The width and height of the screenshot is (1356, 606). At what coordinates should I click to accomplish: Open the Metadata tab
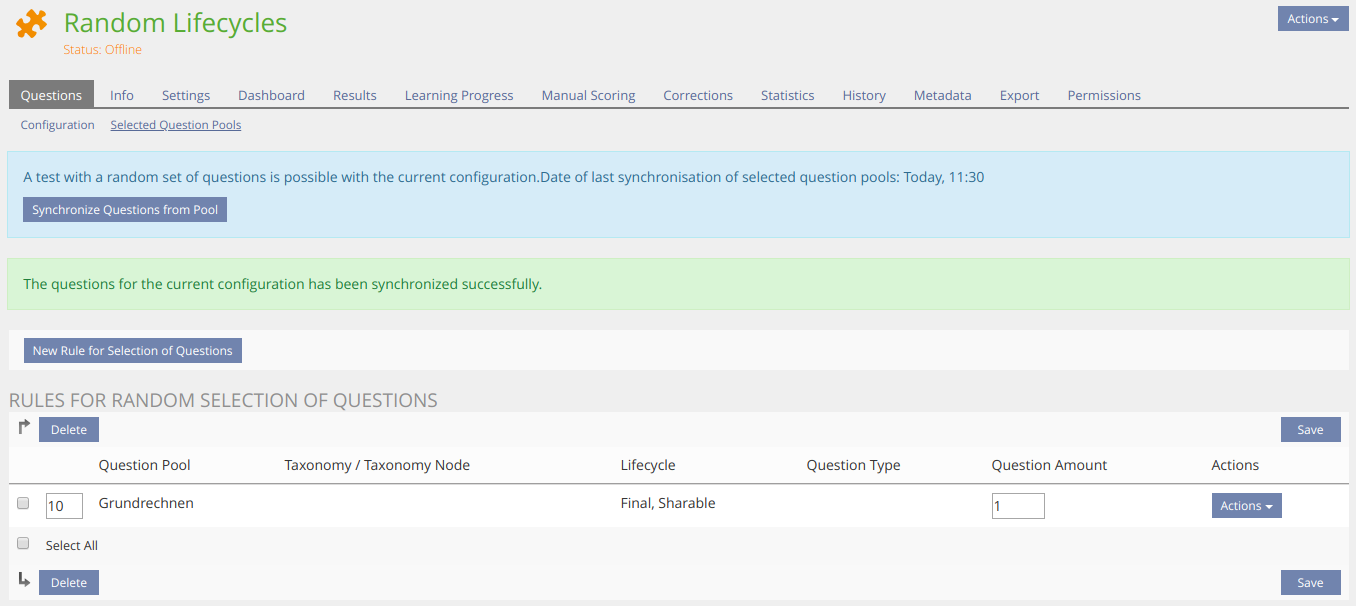coord(942,95)
